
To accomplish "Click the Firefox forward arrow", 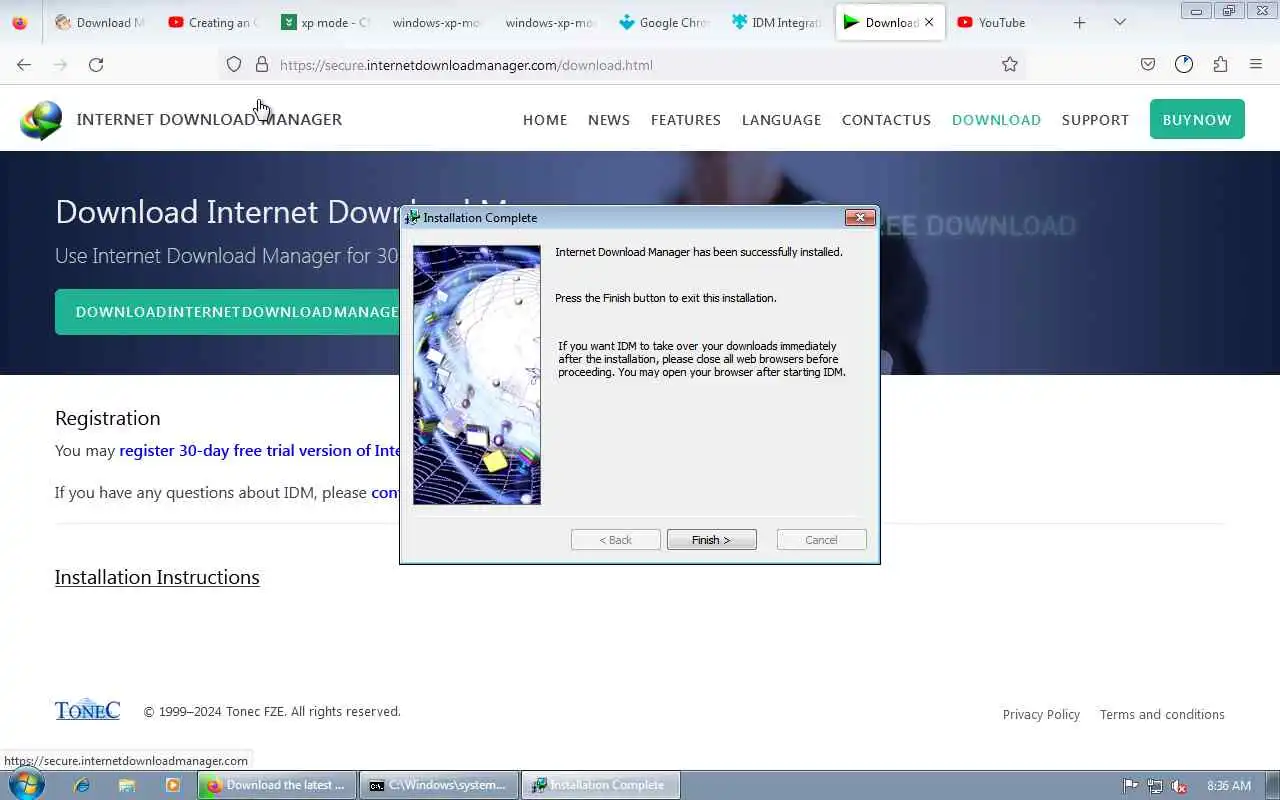I will (x=60, y=64).
